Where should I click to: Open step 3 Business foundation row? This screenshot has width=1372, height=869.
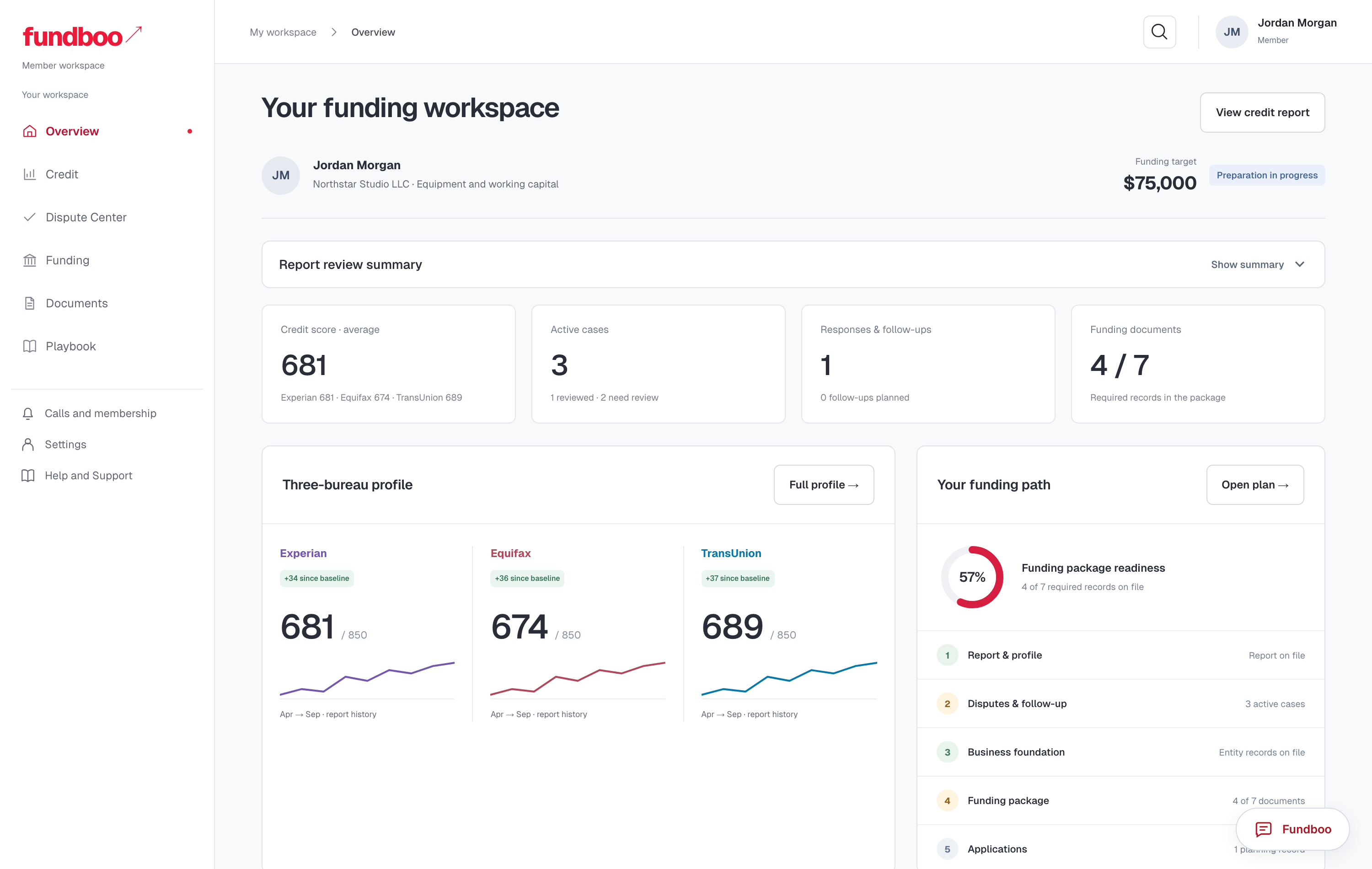(1120, 752)
